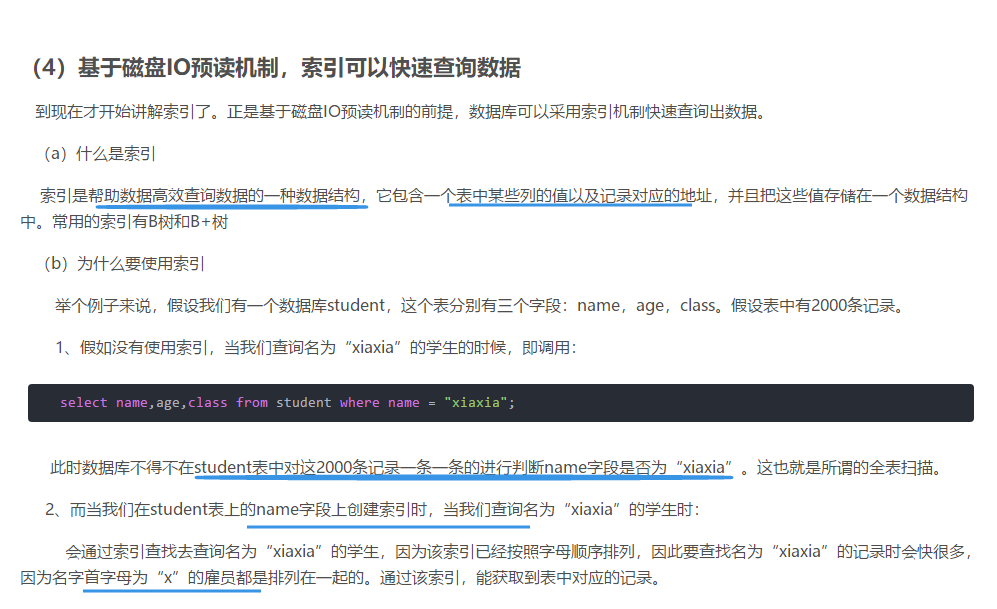Click paragraph starting "到现在才开始讲解索引了"
Image resolution: width=997 pixels, height=609 pixels.
coord(402,112)
